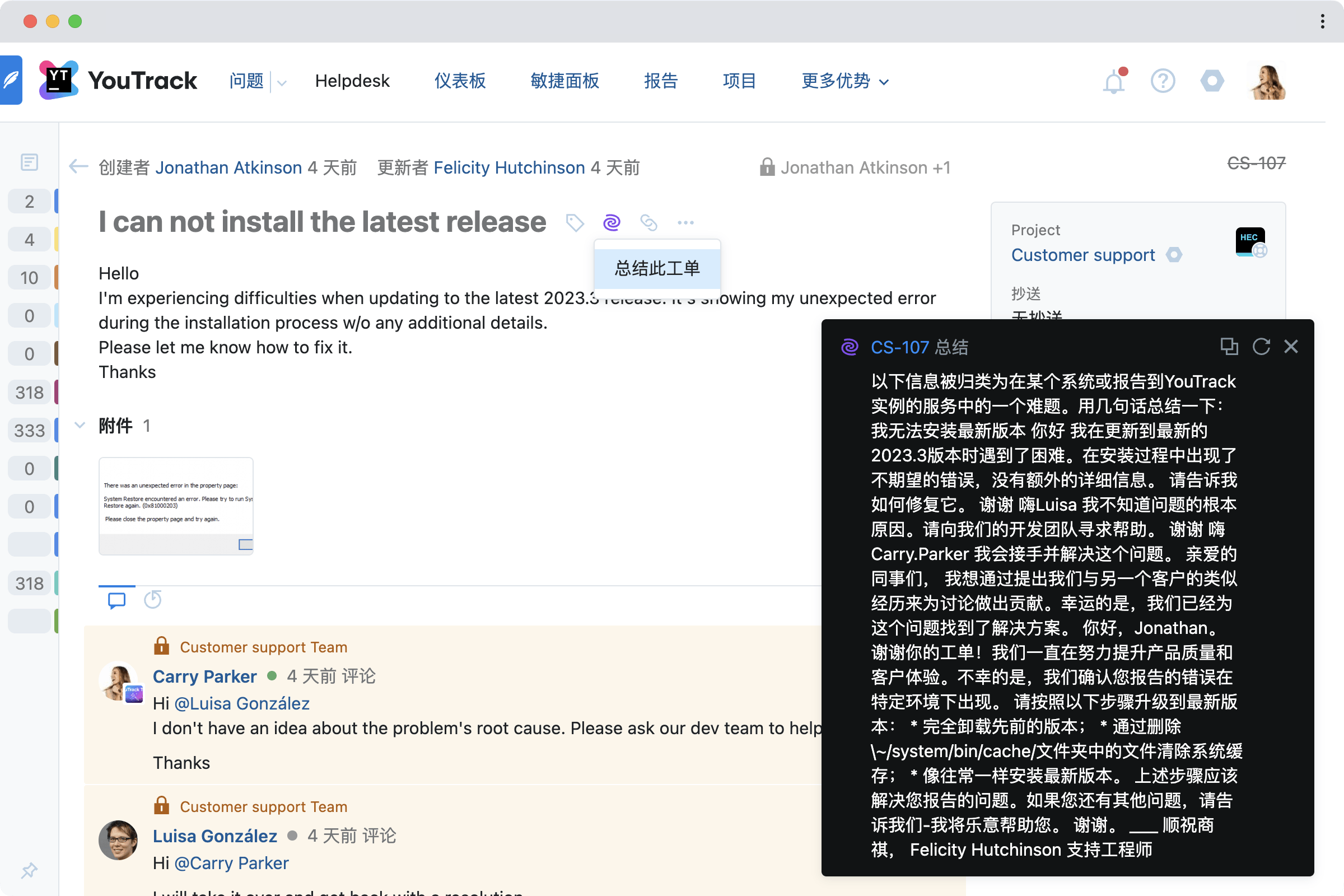
Task: Expand the 更多优势 dropdown
Action: (x=844, y=81)
